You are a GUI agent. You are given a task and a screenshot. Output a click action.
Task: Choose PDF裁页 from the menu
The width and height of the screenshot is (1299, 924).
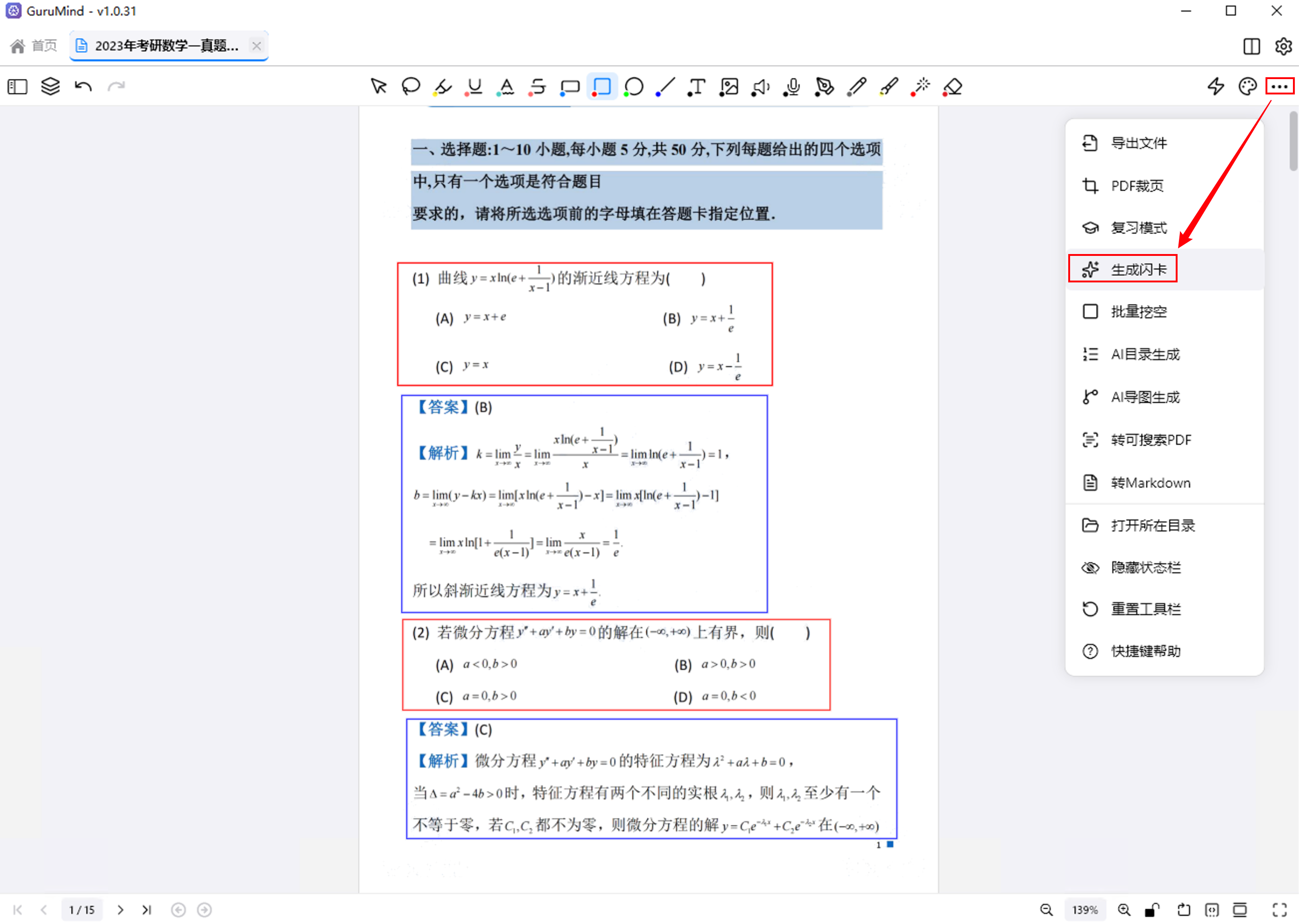(x=1164, y=186)
